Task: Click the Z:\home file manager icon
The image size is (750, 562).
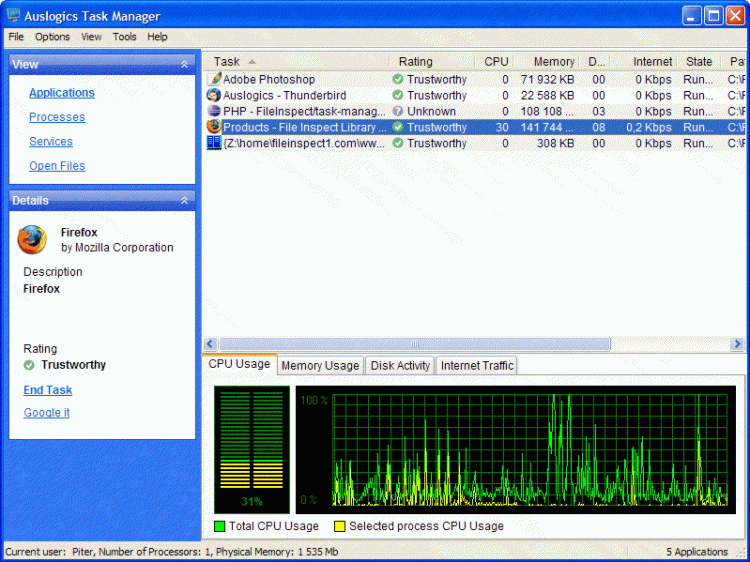Action: pos(214,143)
